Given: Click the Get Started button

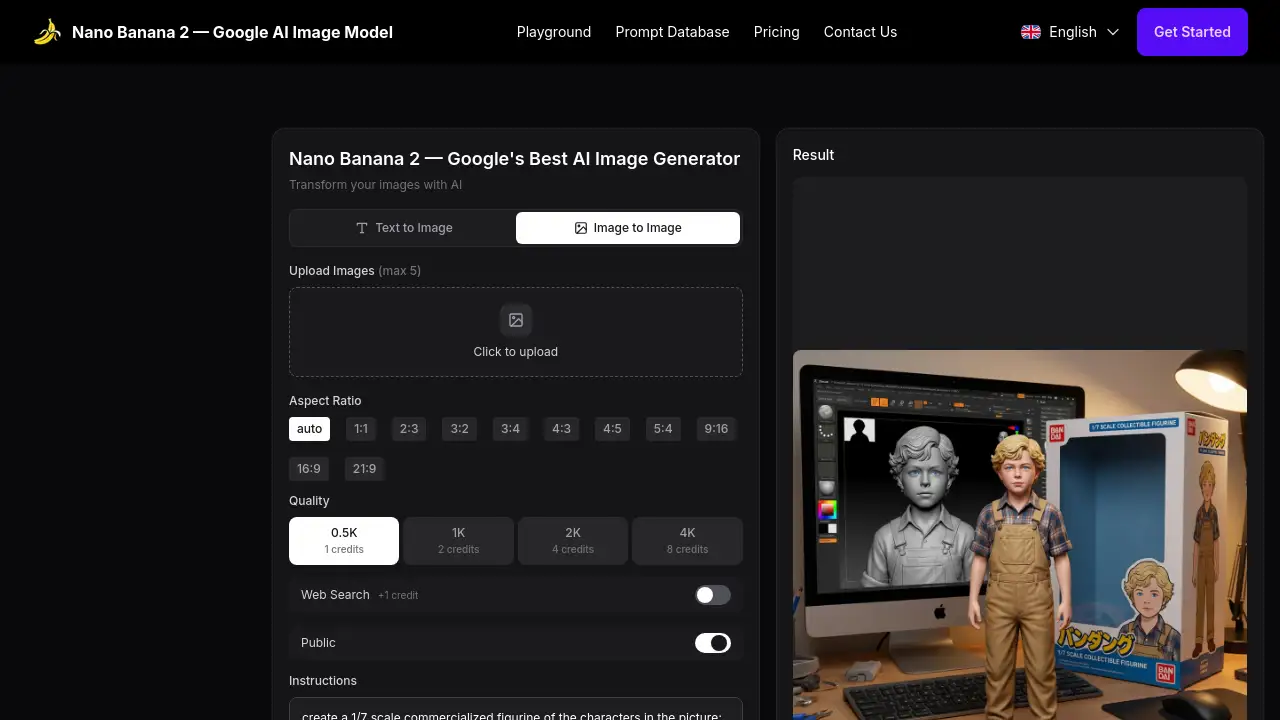Looking at the screenshot, I should coord(1192,32).
